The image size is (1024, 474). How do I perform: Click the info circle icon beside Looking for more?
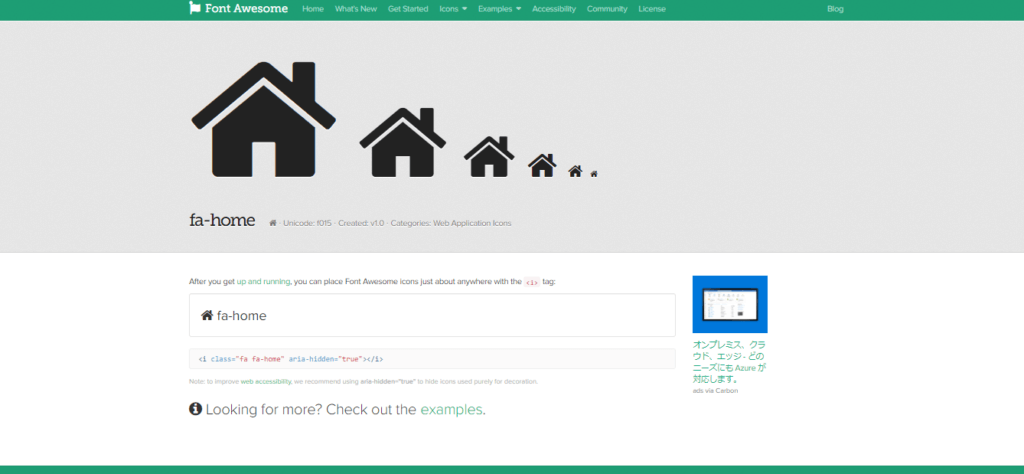point(195,409)
